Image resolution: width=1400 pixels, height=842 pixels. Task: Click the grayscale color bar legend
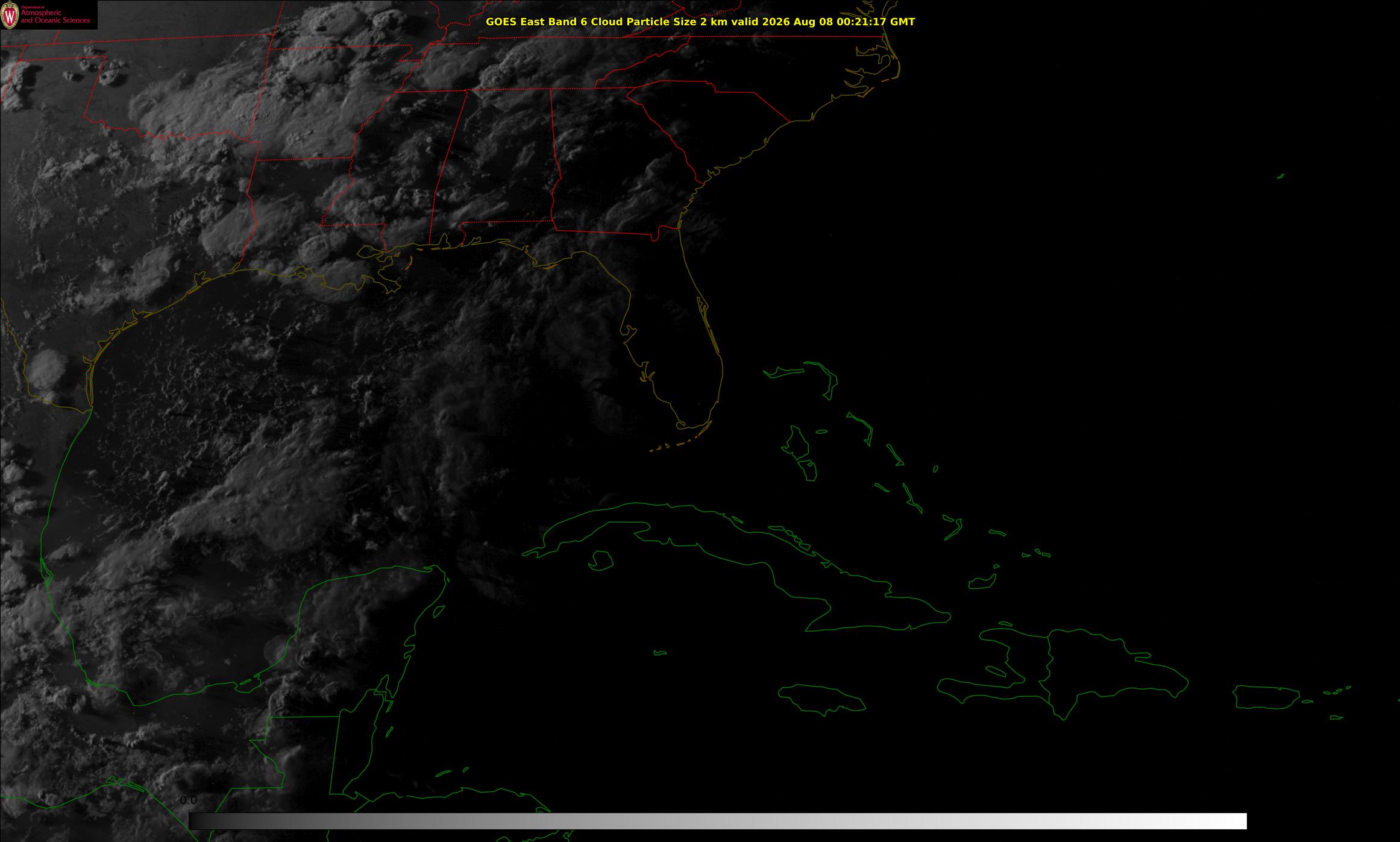pyautogui.click(x=717, y=821)
